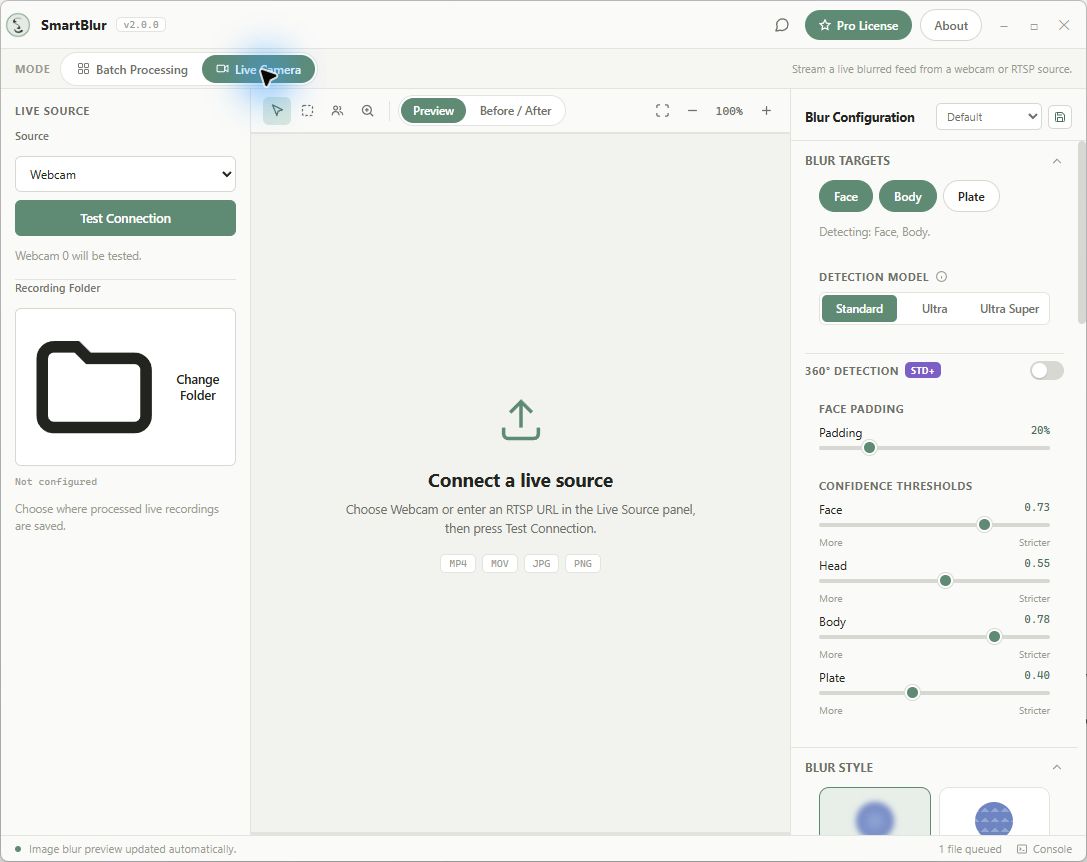This screenshot has height=862, width=1087.
Task: Click the fit-to-screen icon
Action: pyautogui.click(x=662, y=111)
